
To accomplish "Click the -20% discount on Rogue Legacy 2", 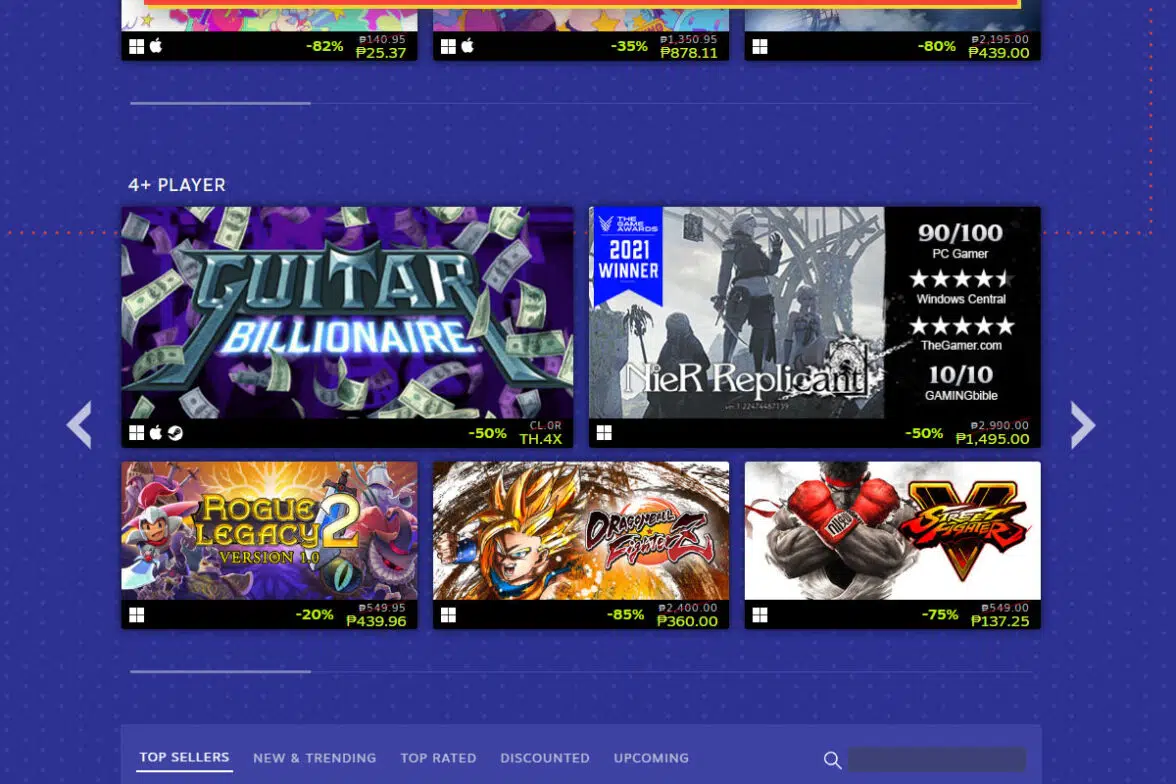I will click(x=314, y=614).
